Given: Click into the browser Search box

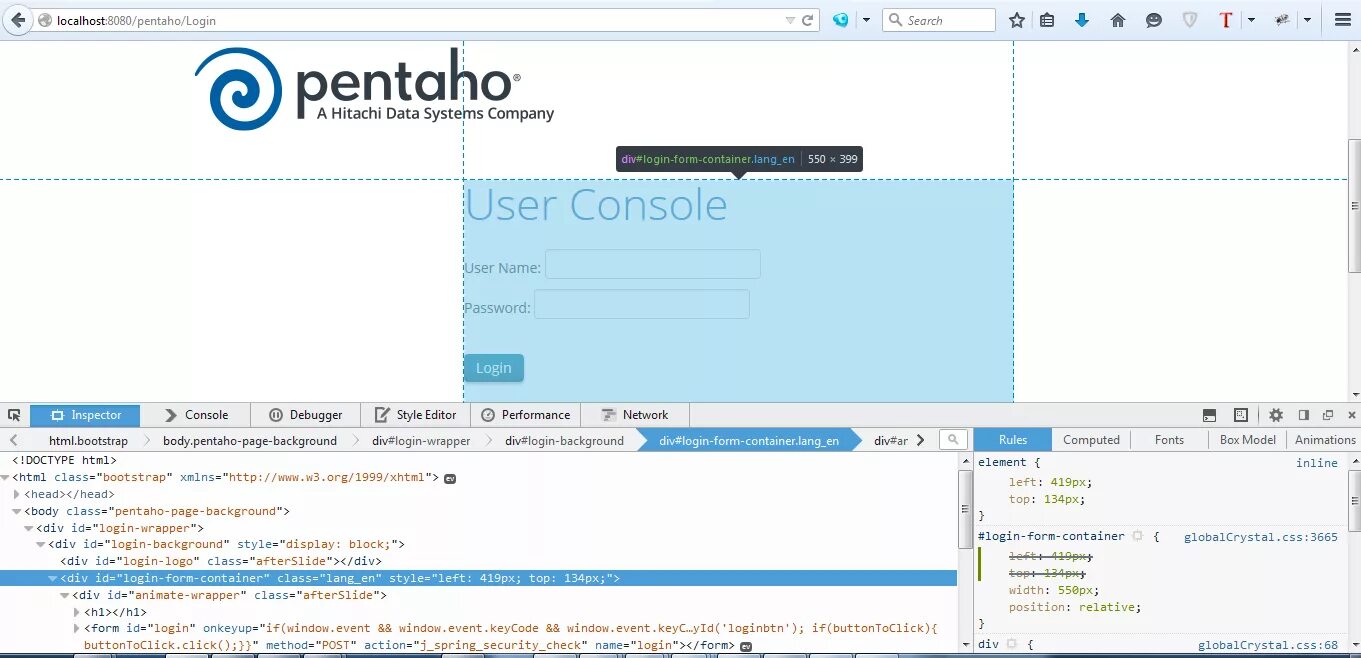Looking at the screenshot, I should tap(939, 20).
